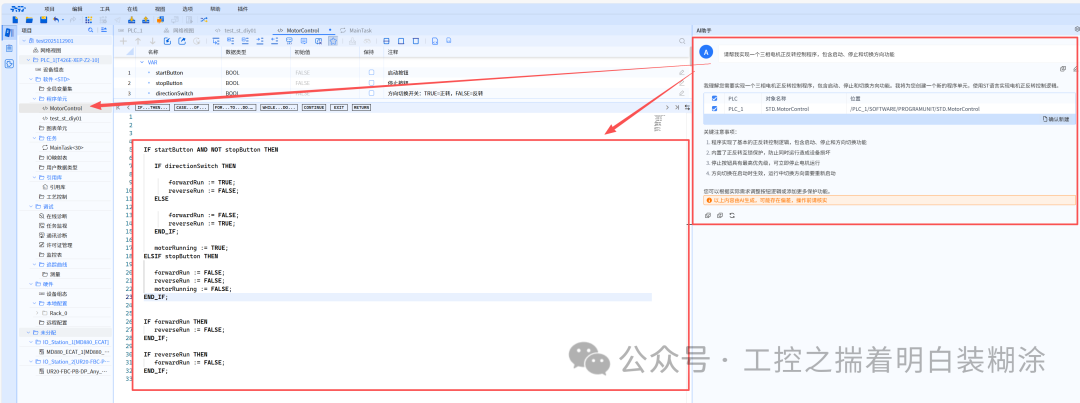Image resolution: width=1080 pixels, height=403 pixels.
Task: Click the new file icon in the top toolbar
Action: click(15, 20)
